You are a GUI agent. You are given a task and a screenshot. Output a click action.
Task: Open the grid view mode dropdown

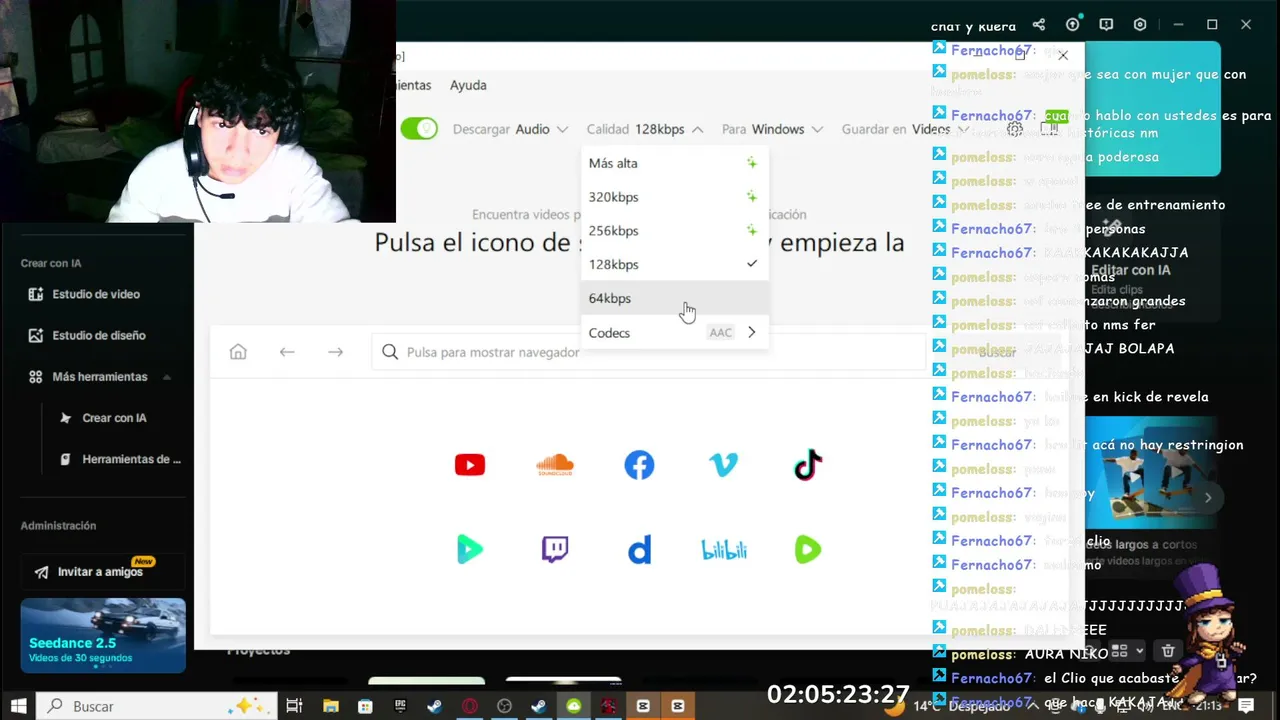[x=1126, y=651]
